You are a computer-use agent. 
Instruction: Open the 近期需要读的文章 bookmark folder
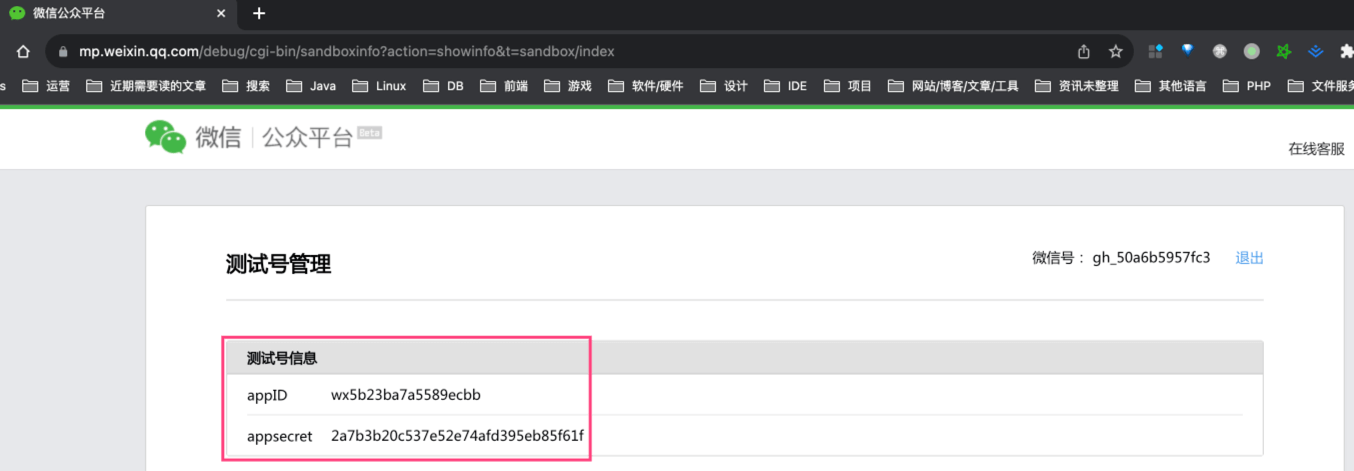tap(146, 86)
